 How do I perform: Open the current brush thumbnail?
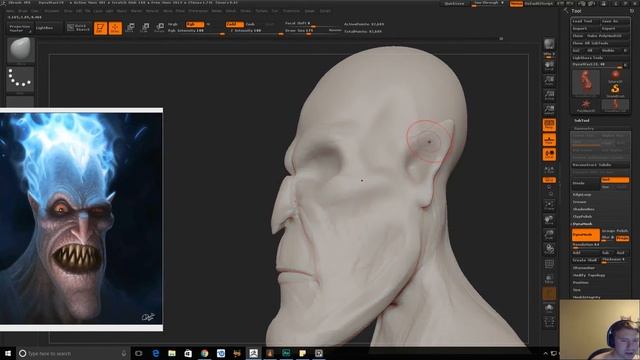[x=21, y=50]
